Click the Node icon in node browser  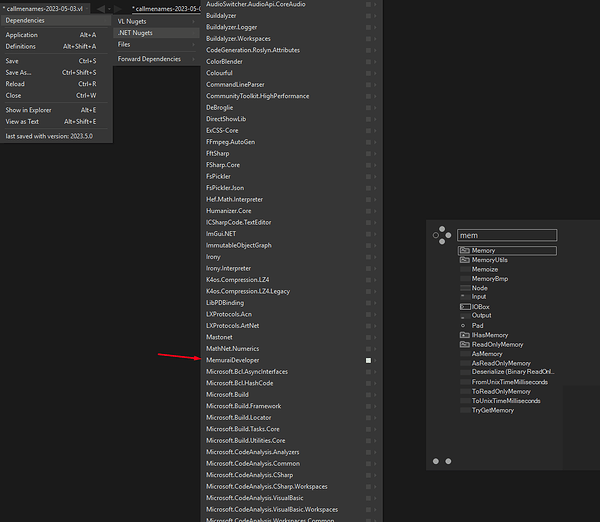(x=465, y=288)
